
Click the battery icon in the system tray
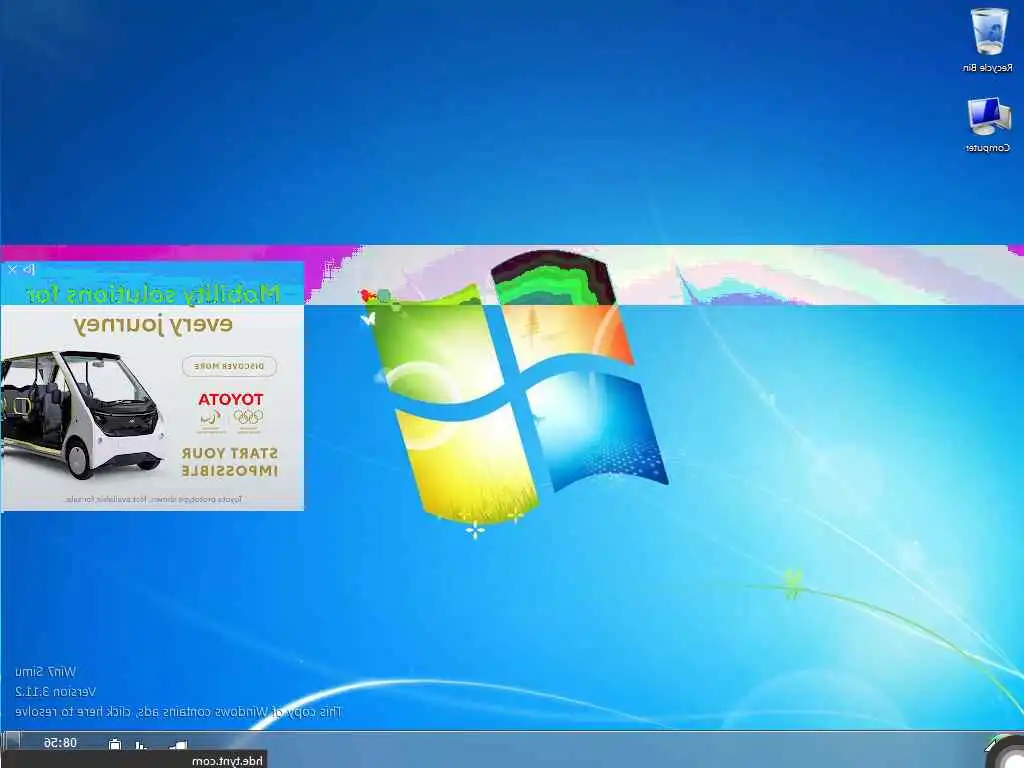click(x=115, y=744)
